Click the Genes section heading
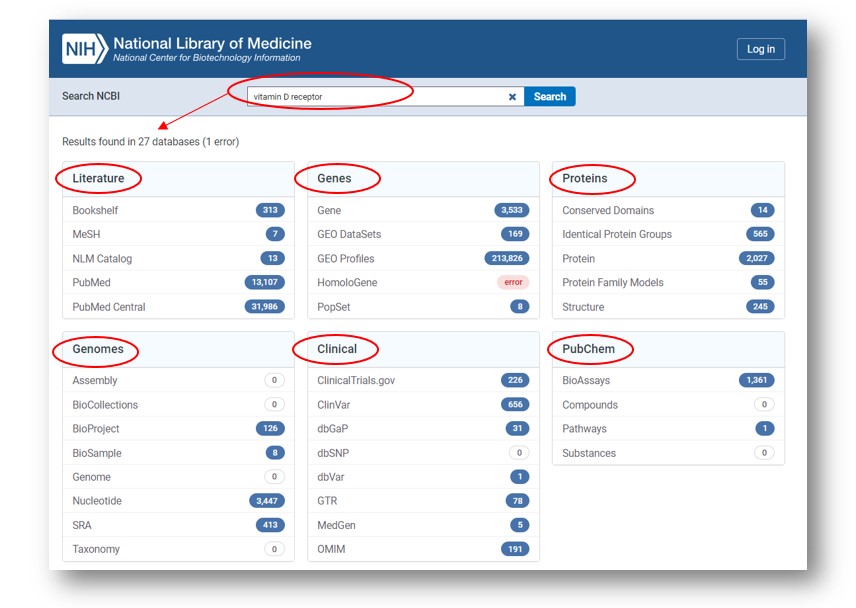856x608 pixels. [334, 178]
